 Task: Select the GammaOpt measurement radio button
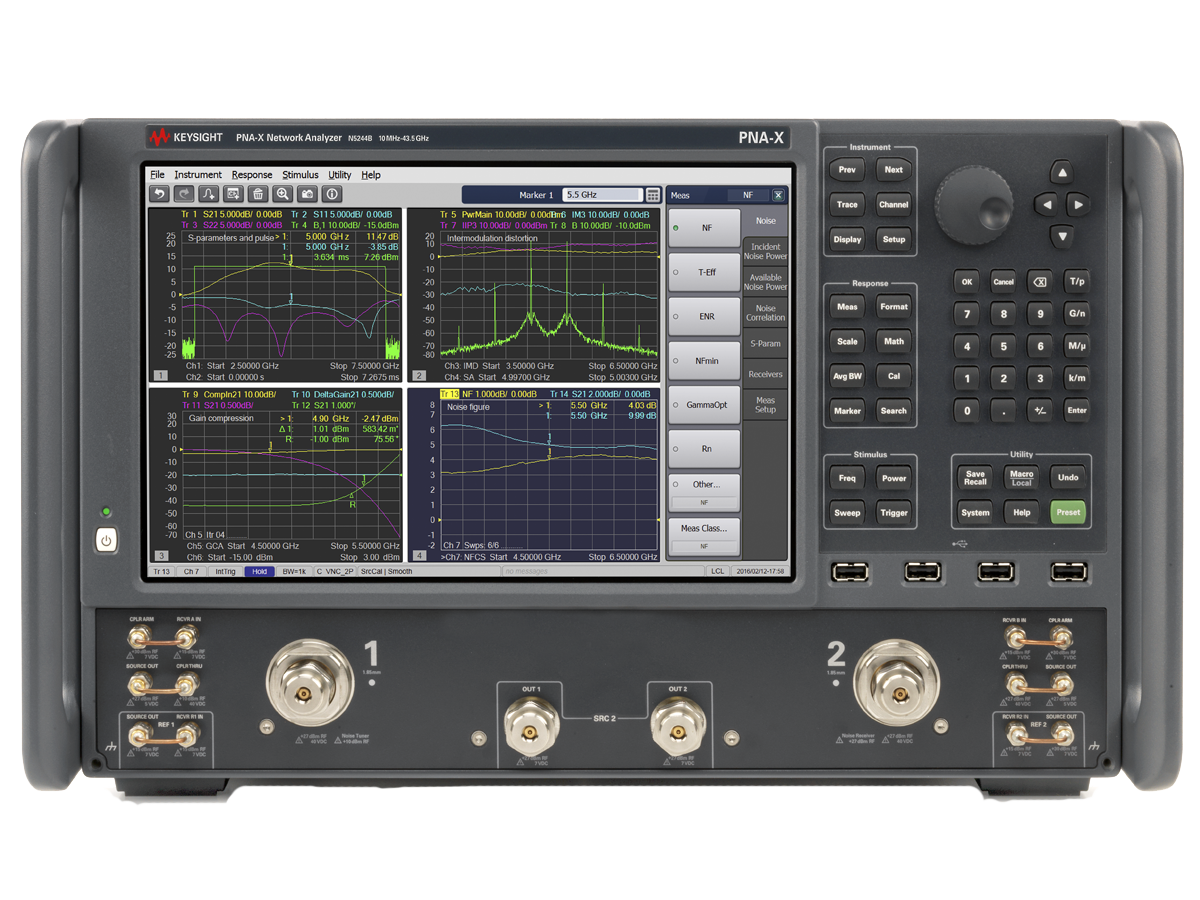click(x=704, y=405)
